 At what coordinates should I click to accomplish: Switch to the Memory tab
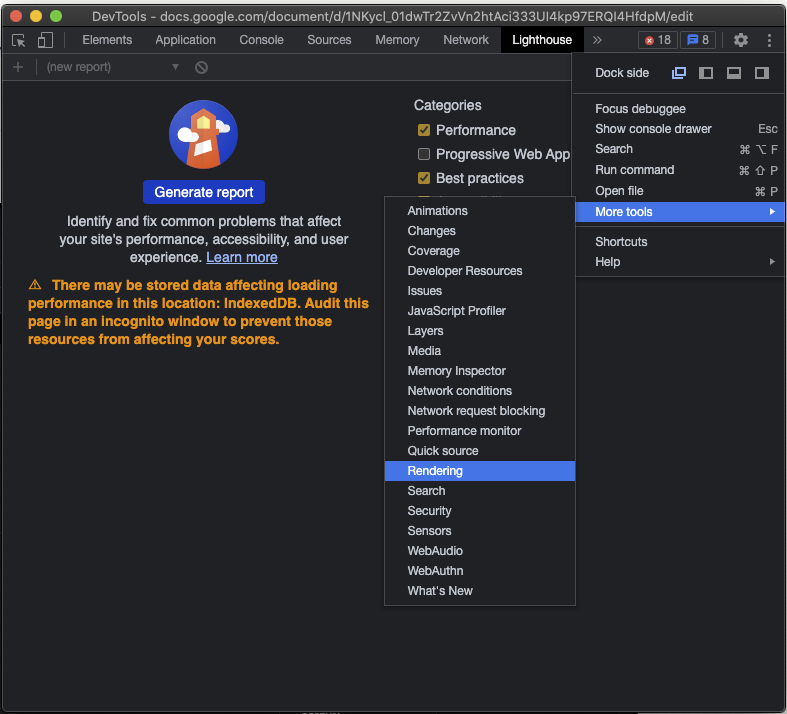point(397,40)
